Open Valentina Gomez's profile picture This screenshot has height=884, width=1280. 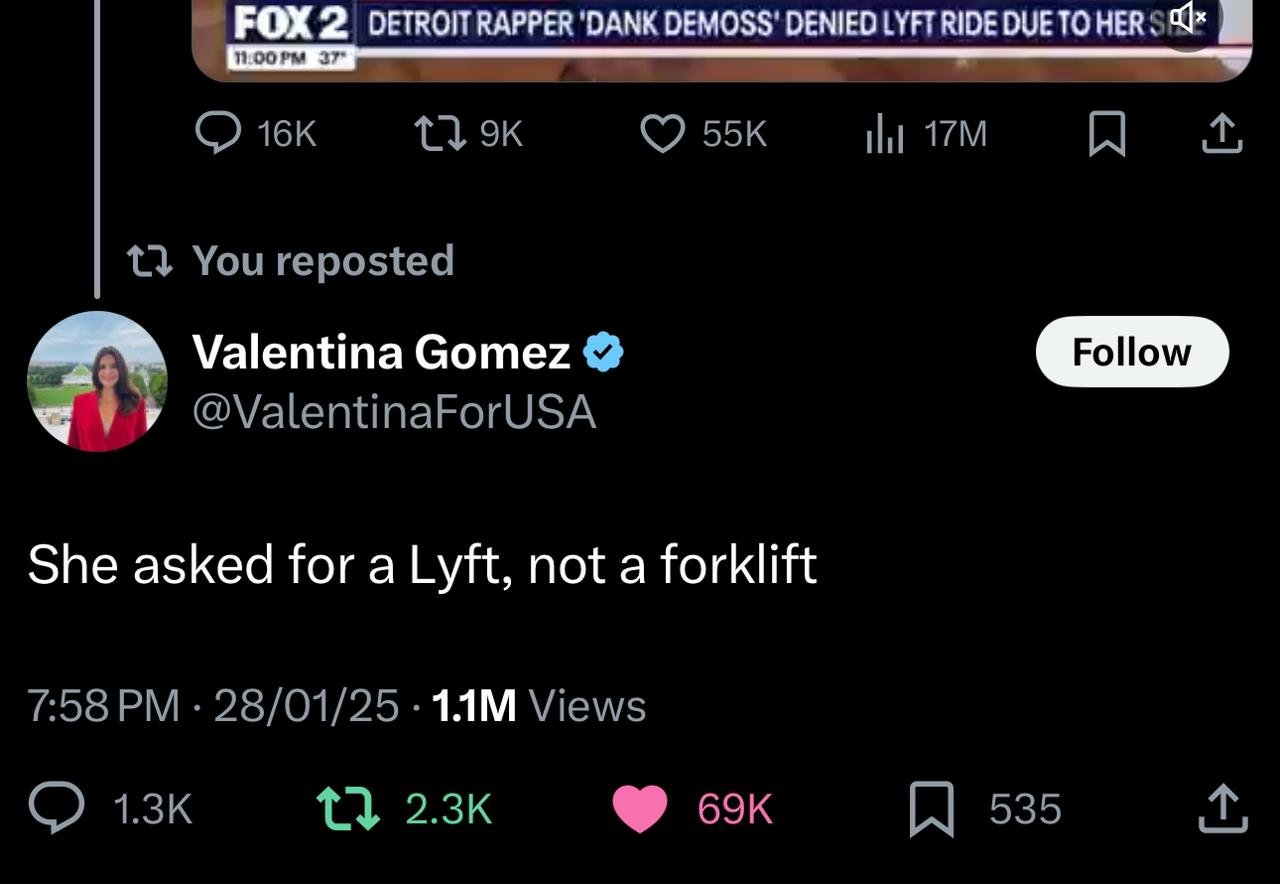click(x=97, y=381)
